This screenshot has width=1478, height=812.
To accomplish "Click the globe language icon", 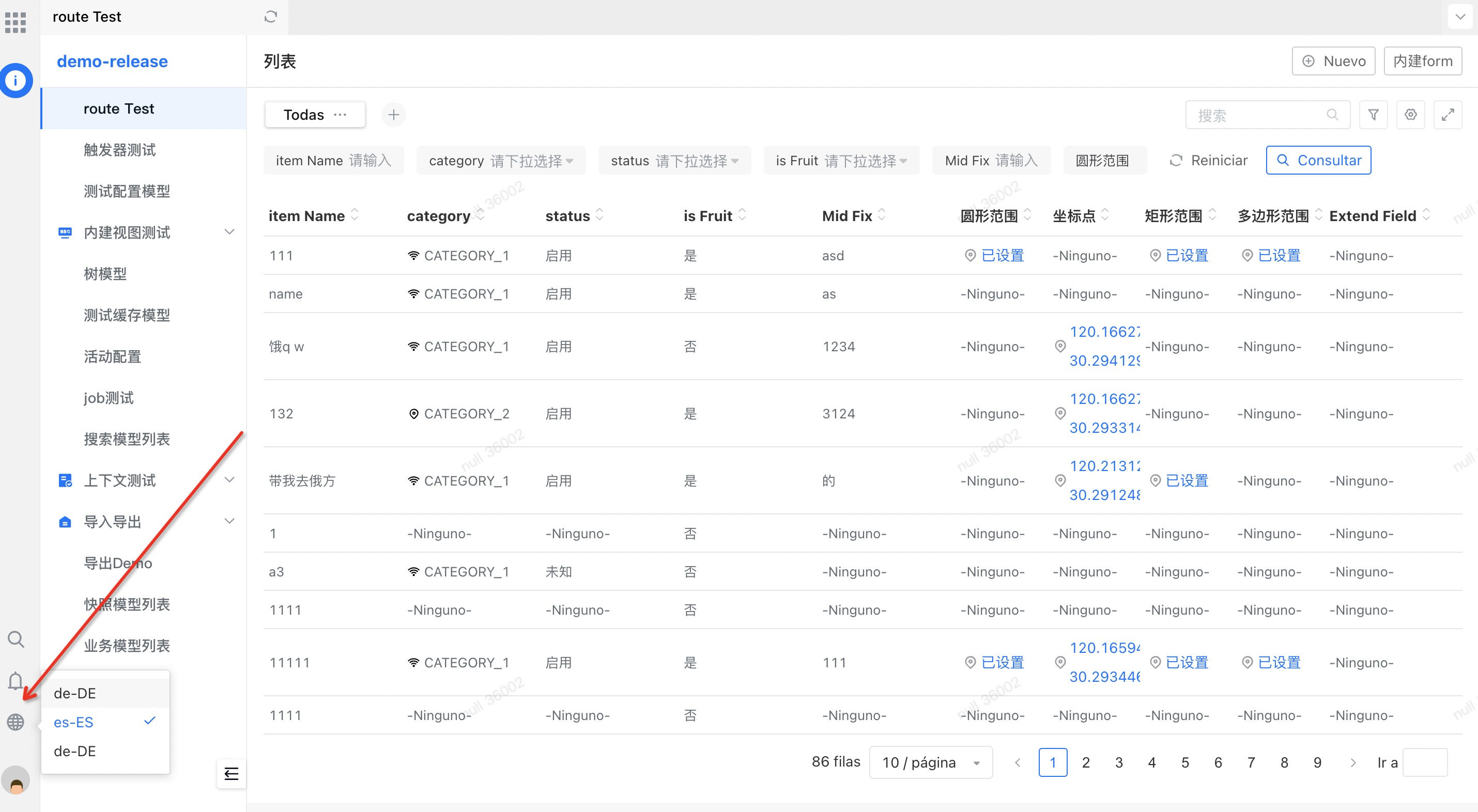I will tap(16, 722).
